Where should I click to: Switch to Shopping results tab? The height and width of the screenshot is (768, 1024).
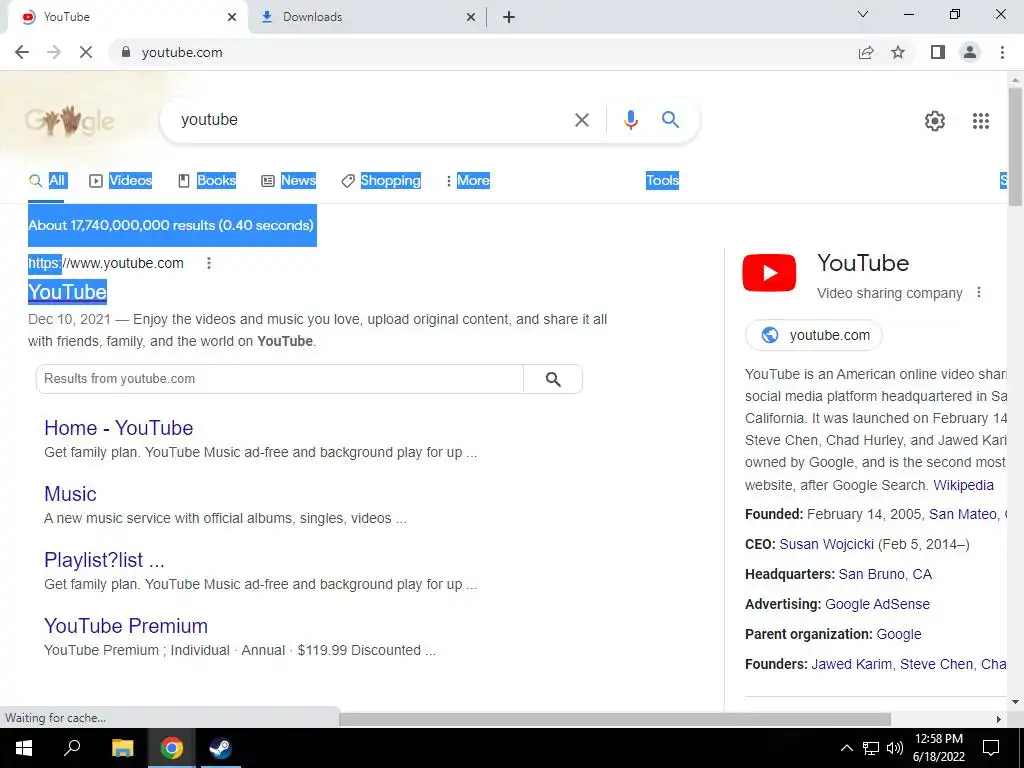click(x=381, y=181)
